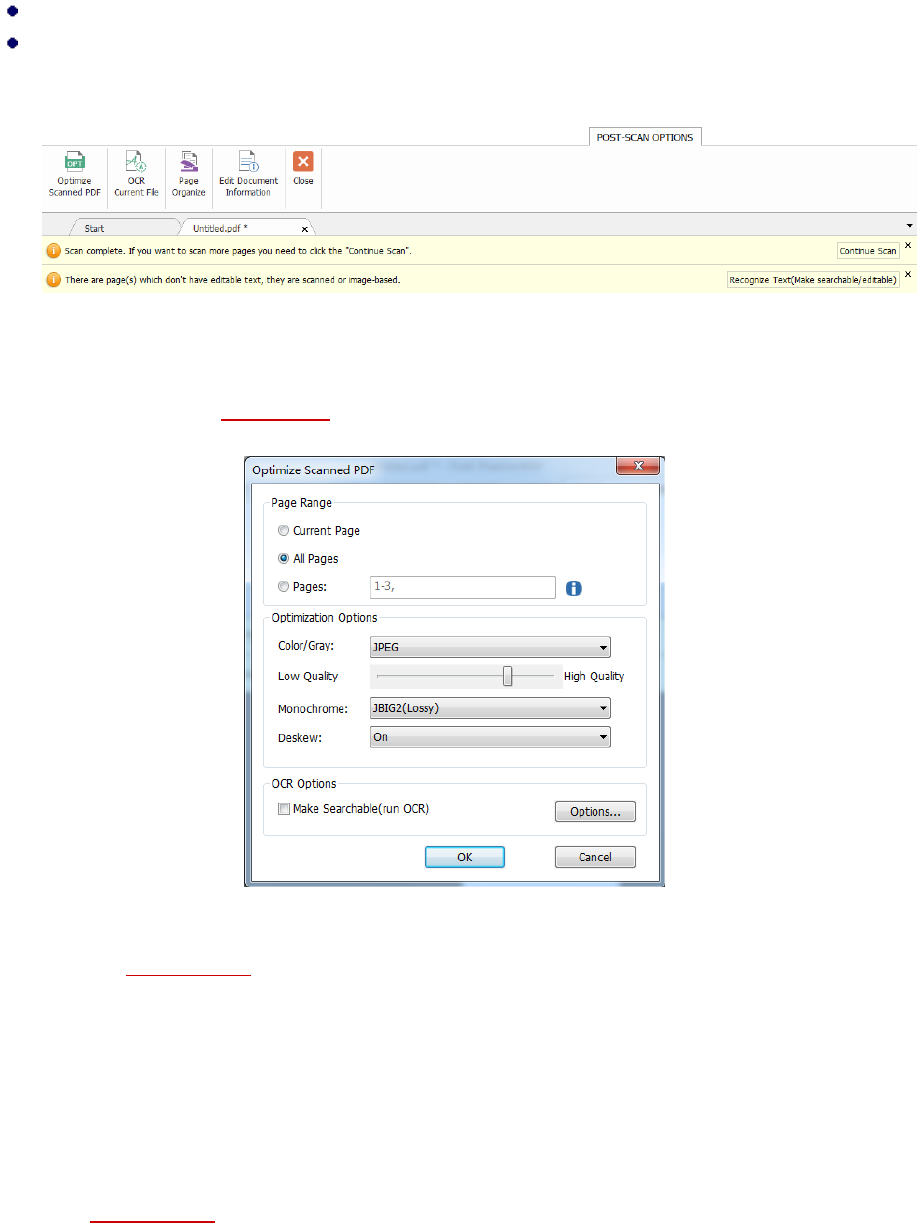The image size is (917, 1223).
Task: Select the Current Page radio button
Action: pos(284,531)
